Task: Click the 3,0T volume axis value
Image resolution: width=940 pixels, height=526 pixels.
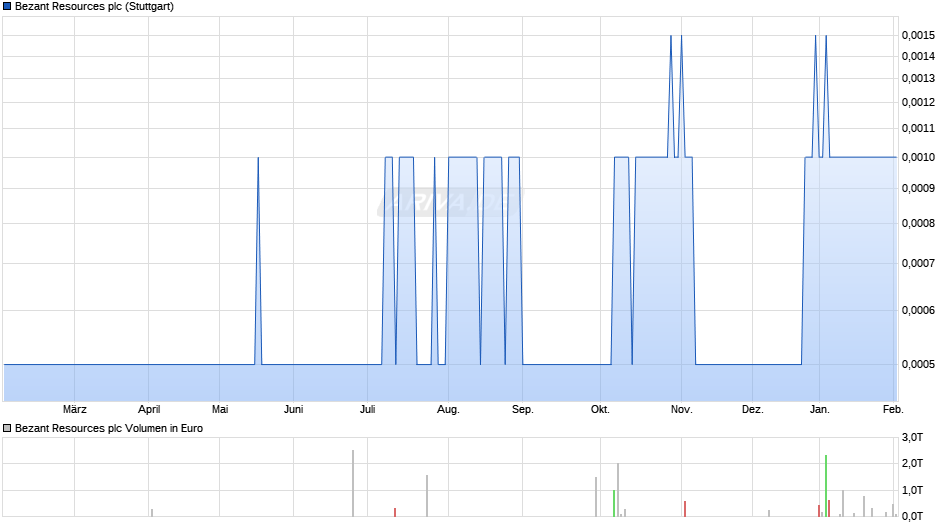Action: pyautogui.click(x=912, y=437)
